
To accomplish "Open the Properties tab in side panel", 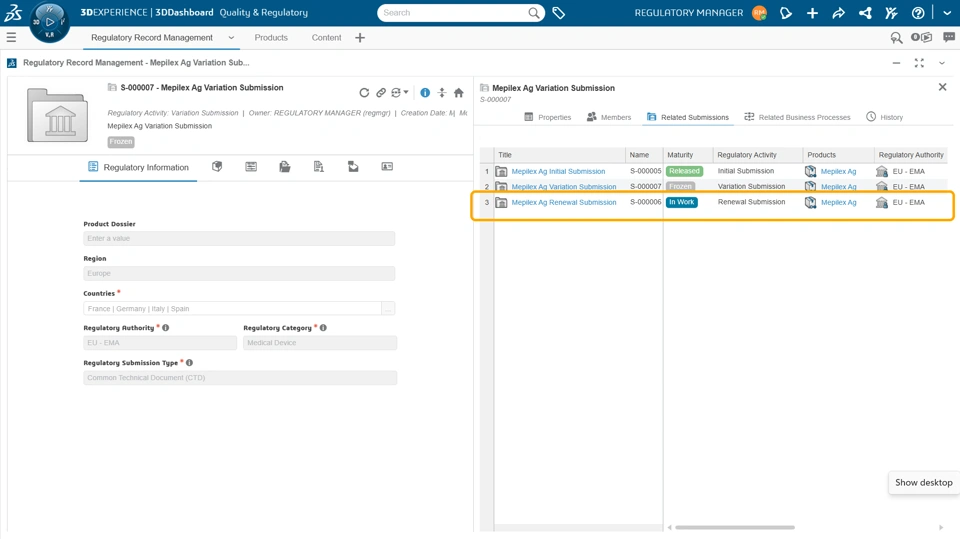I will 548,117.
